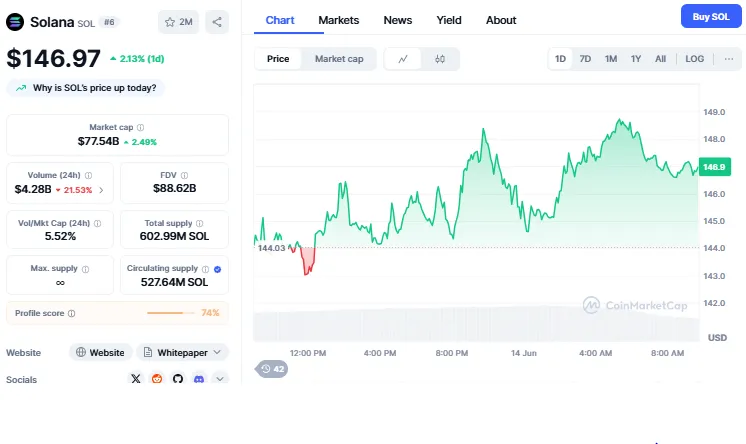The image size is (746, 444).
Task: Open Solana's Reddit social link
Action: pyautogui.click(x=157, y=379)
